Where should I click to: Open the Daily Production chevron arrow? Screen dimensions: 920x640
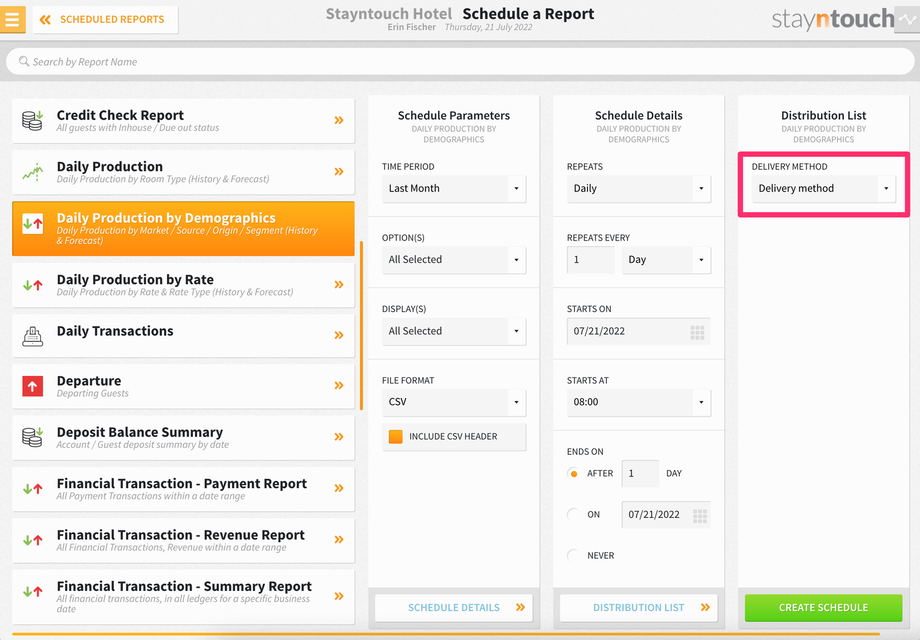(339, 172)
